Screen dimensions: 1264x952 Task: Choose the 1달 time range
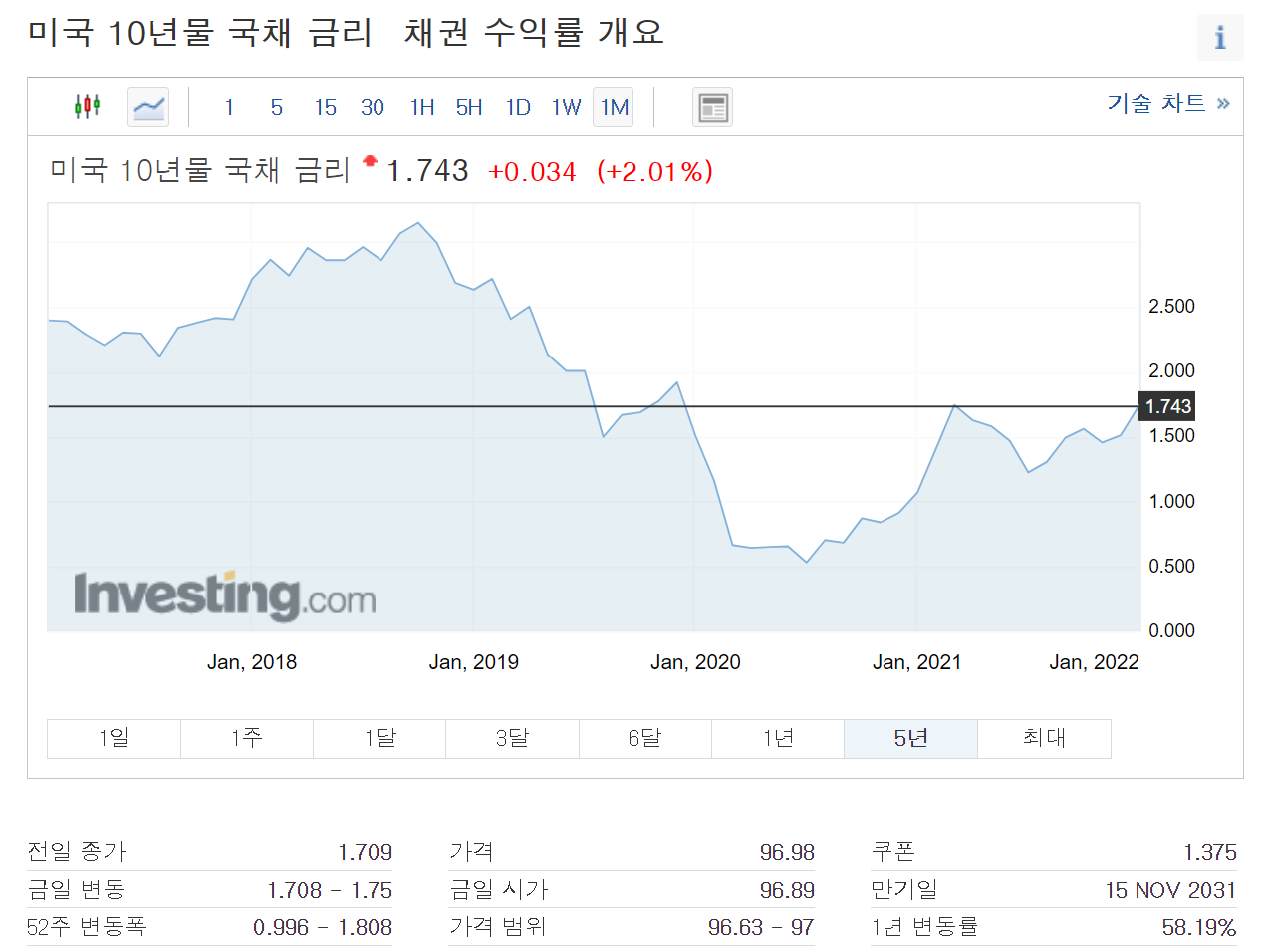point(379,738)
